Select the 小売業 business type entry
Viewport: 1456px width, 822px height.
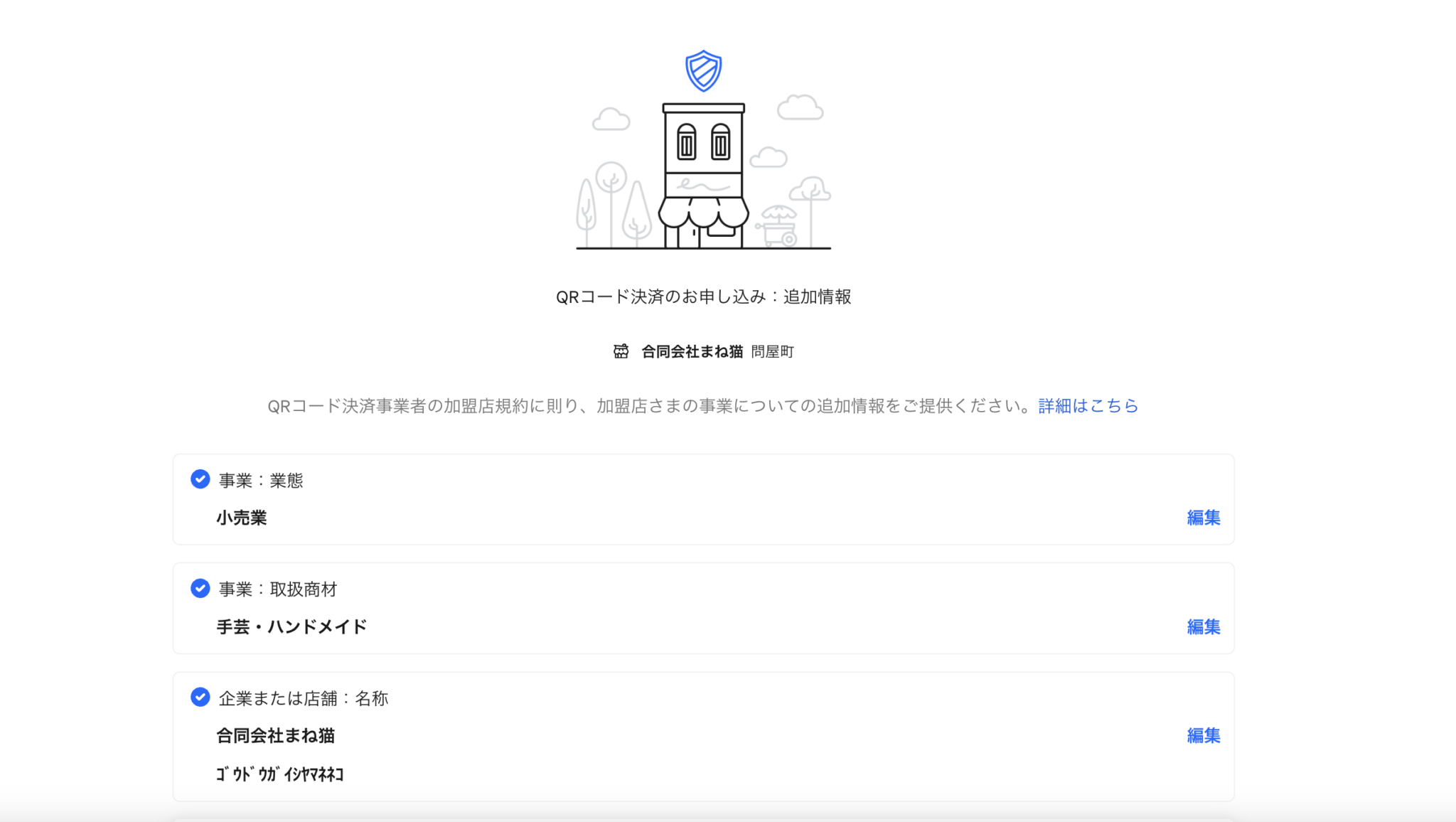(241, 518)
